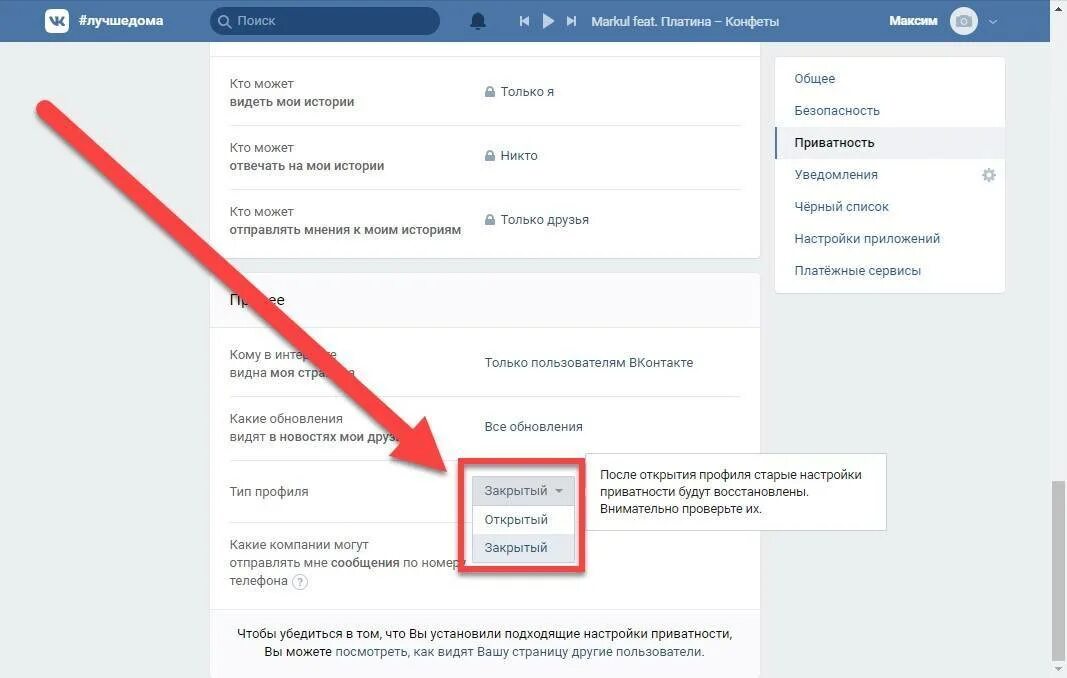Focus the Поиск search field
Viewport: 1067px width, 678px height.
[x=325, y=21]
